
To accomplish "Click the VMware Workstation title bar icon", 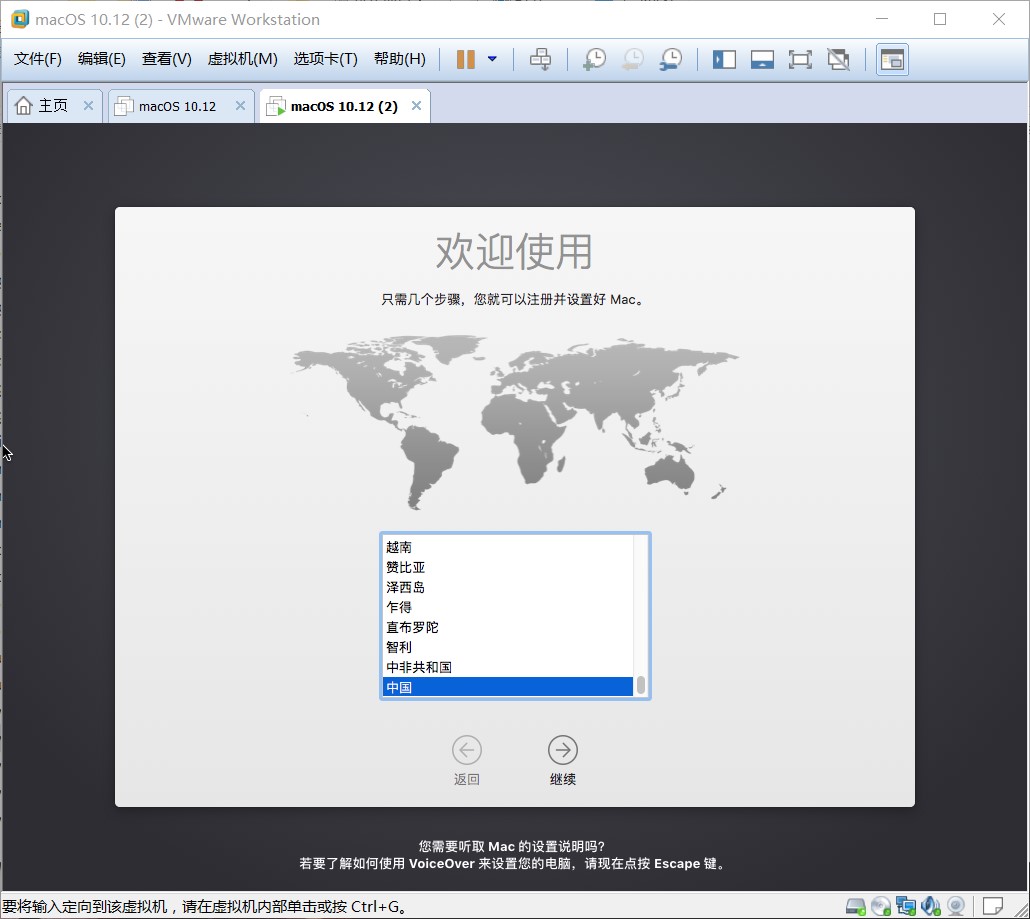I will 20,19.
